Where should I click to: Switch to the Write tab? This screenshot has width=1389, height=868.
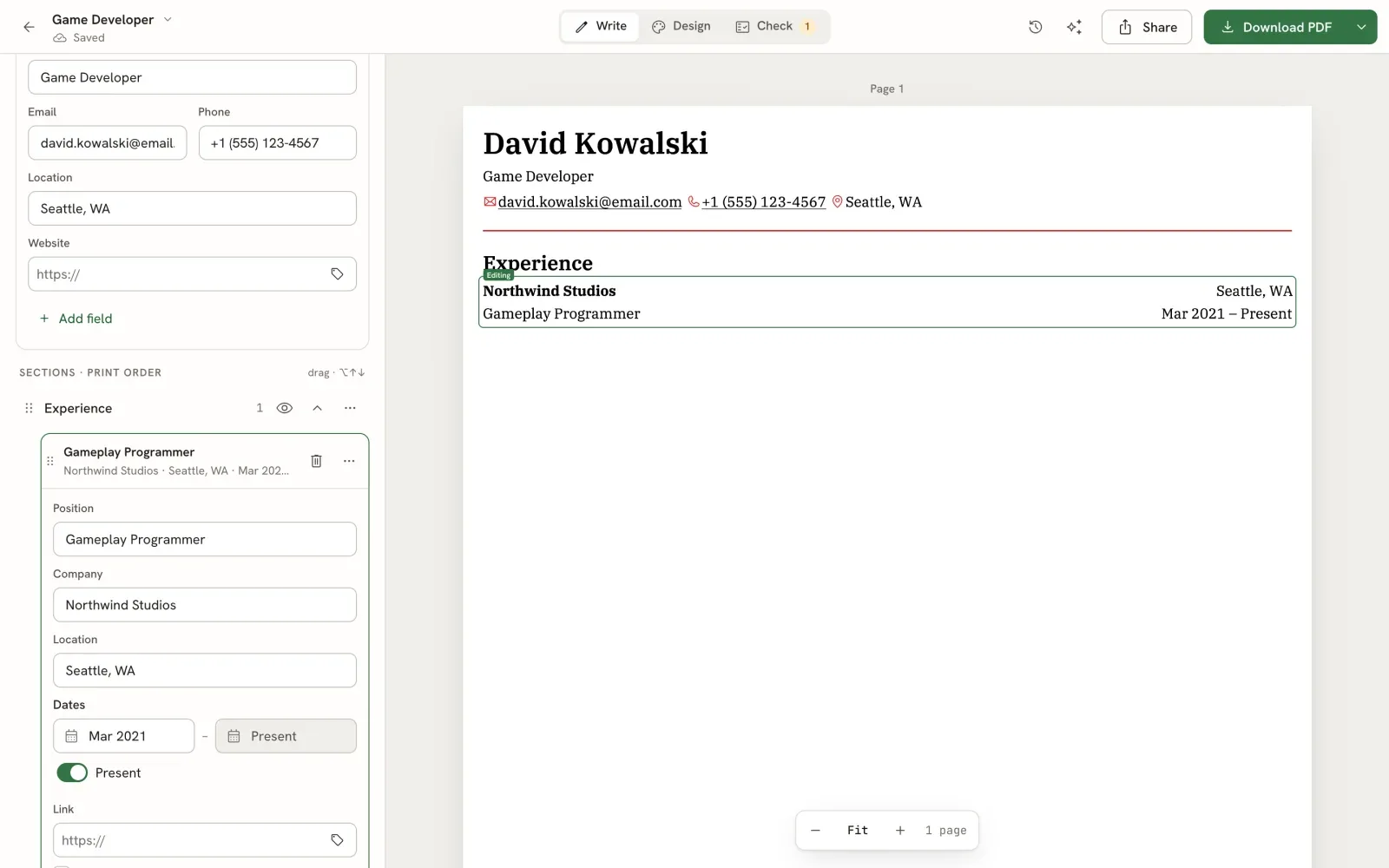coord(601,26)
